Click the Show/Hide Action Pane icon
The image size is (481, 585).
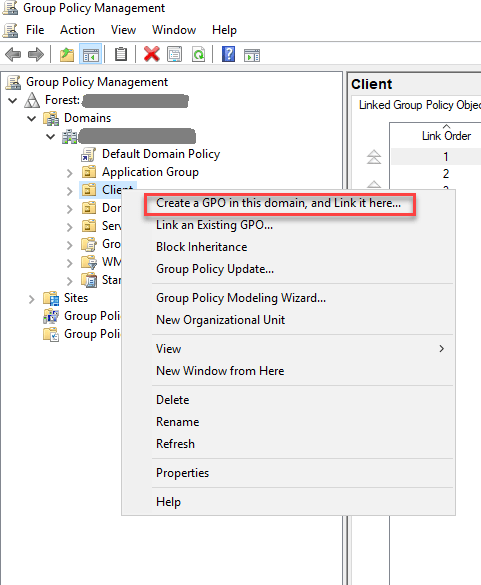tap(252, 55)
